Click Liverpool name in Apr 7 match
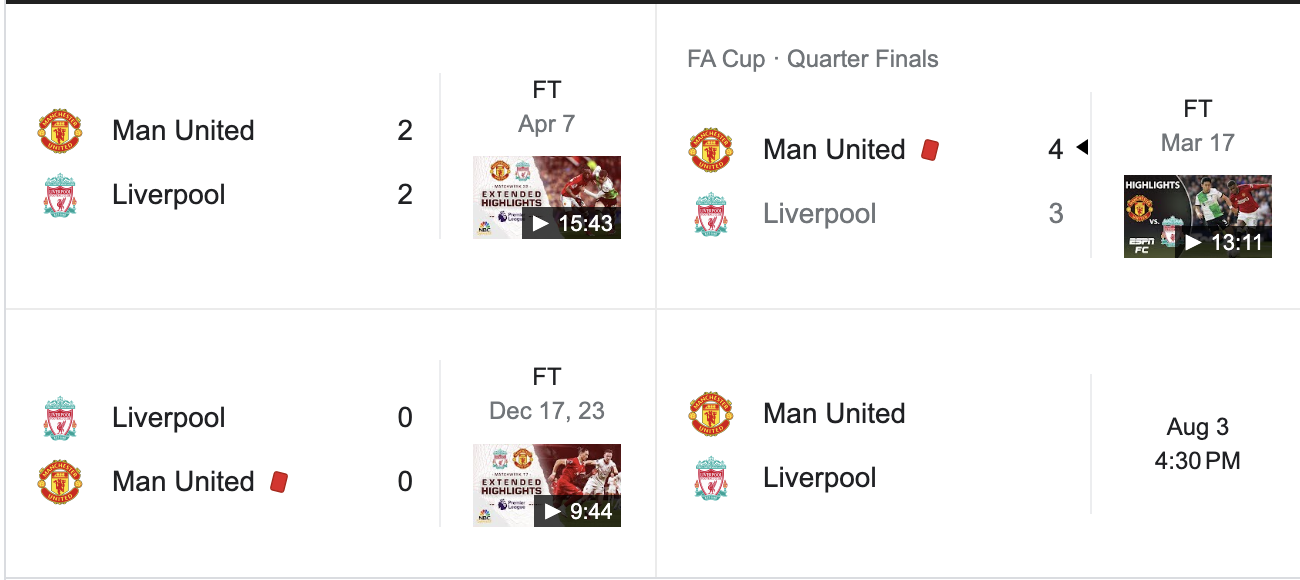 [x=169, y=195]
